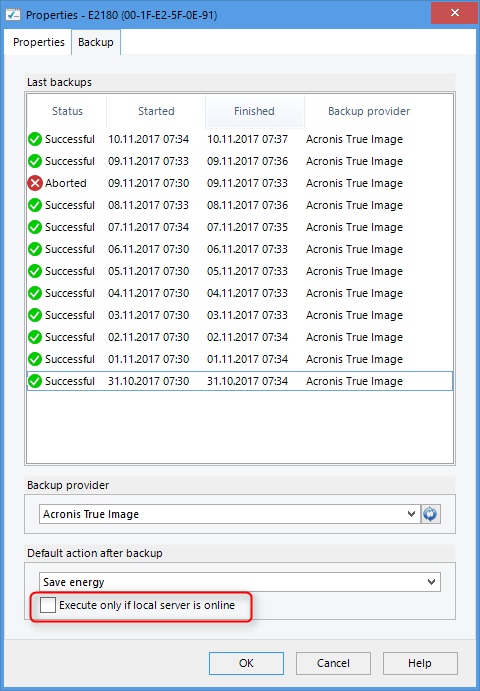Click the Acronis True Image combo box text
Viewport: 480px width, 691px height.
point(91,514)
